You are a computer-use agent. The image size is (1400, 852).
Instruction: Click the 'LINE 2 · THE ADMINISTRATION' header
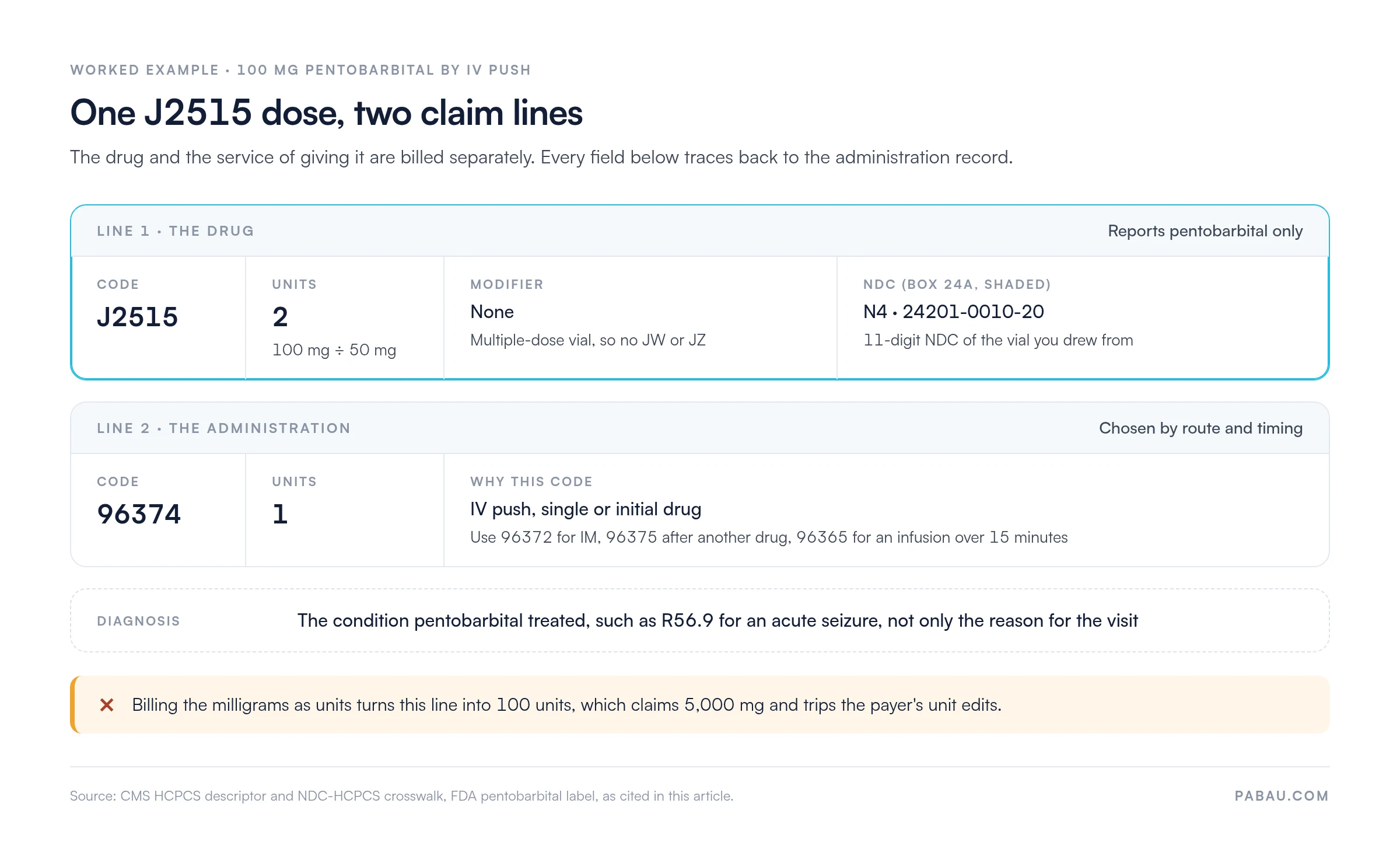[224, 428]
